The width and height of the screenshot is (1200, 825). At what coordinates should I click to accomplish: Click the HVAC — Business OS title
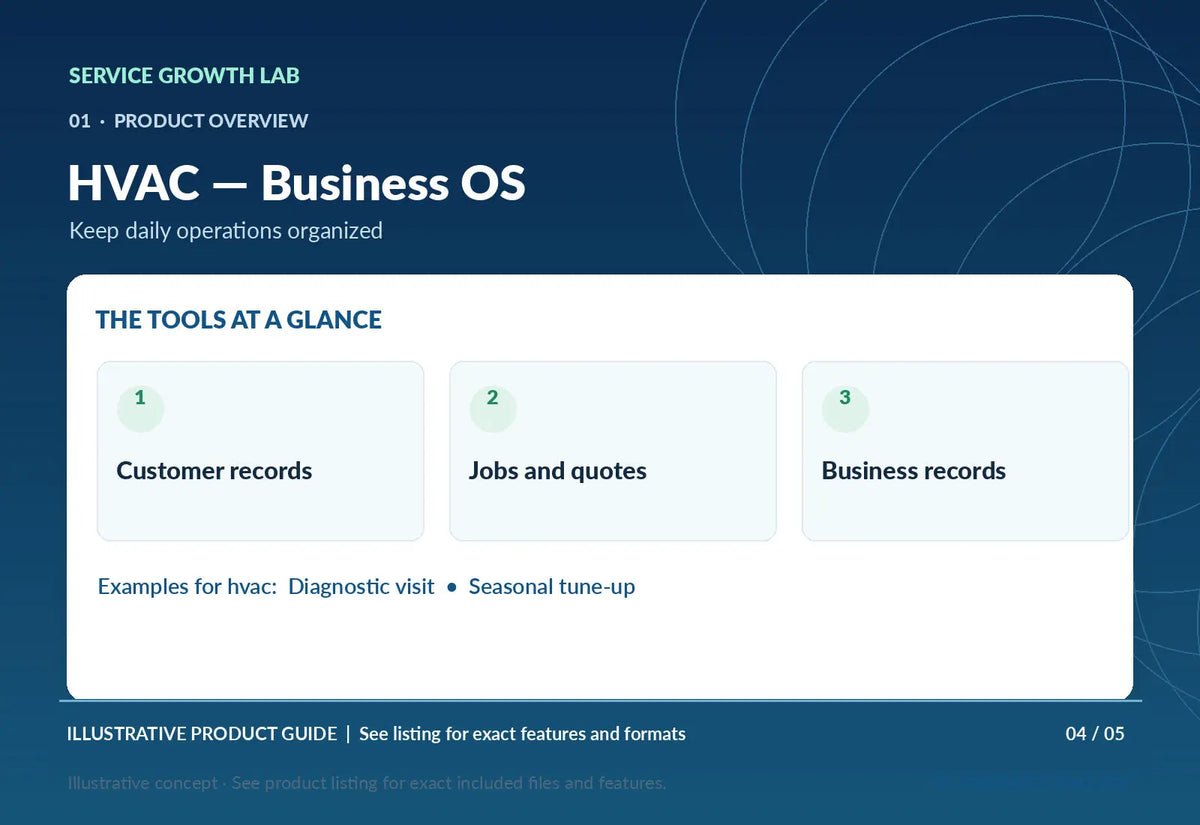[296, 183]
